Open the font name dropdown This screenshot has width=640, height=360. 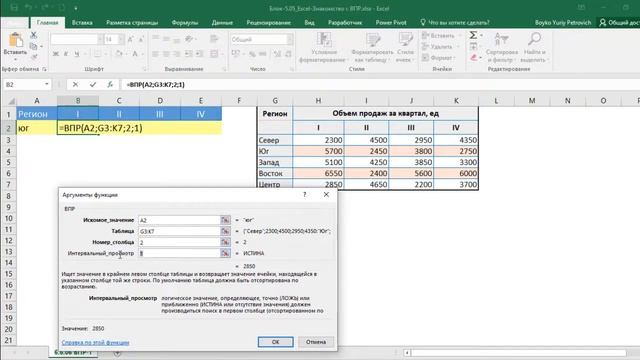tap(100, 39)
